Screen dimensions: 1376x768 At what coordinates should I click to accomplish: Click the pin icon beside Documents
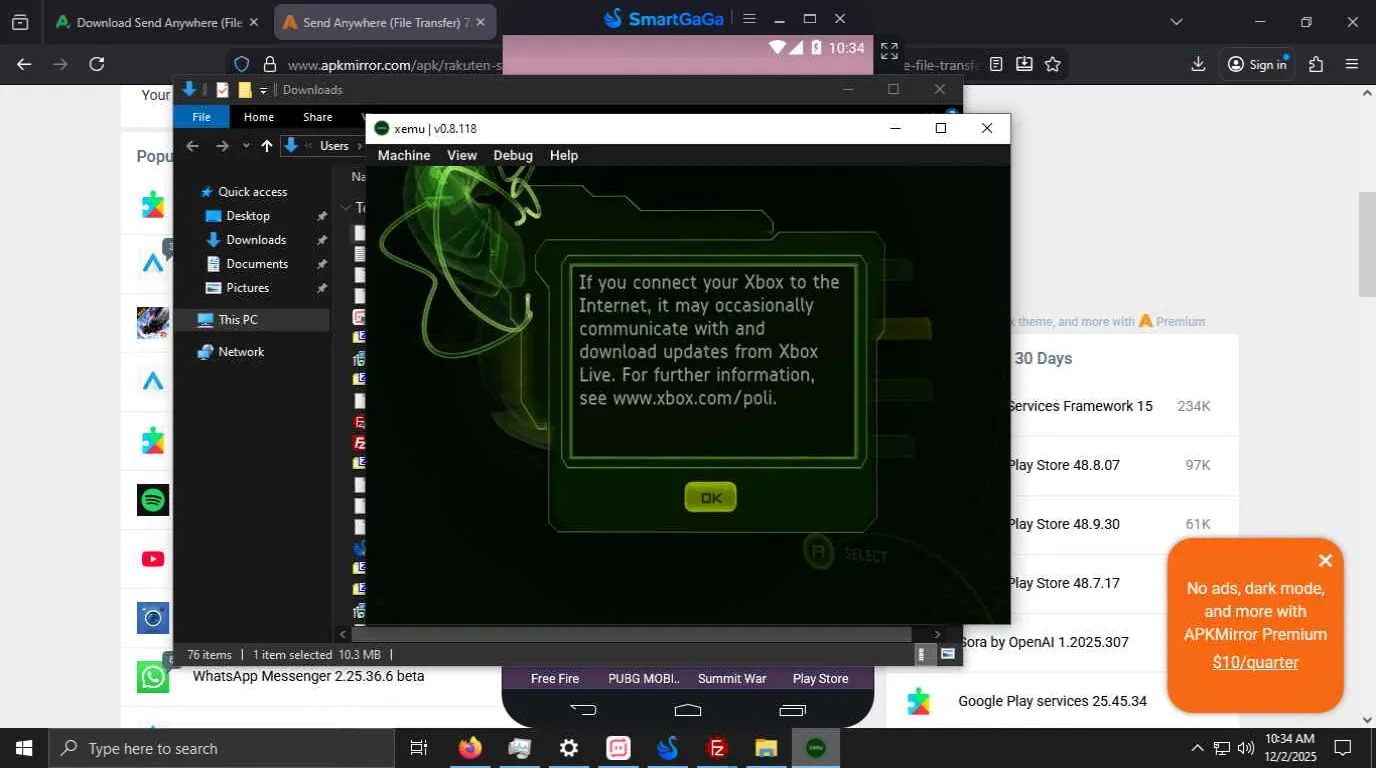pos(322,264)
